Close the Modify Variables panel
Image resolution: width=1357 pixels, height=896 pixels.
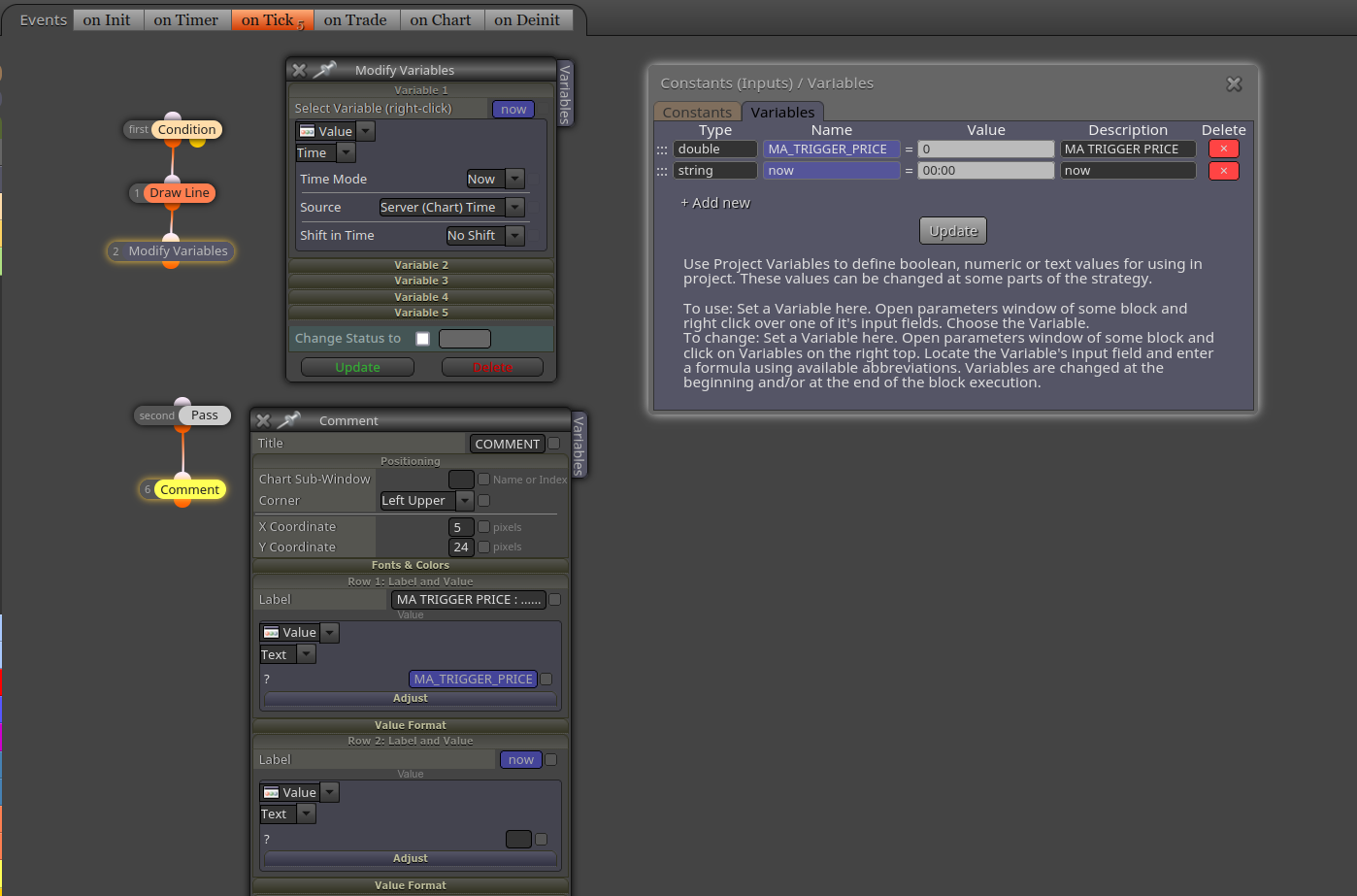(299, 70)
